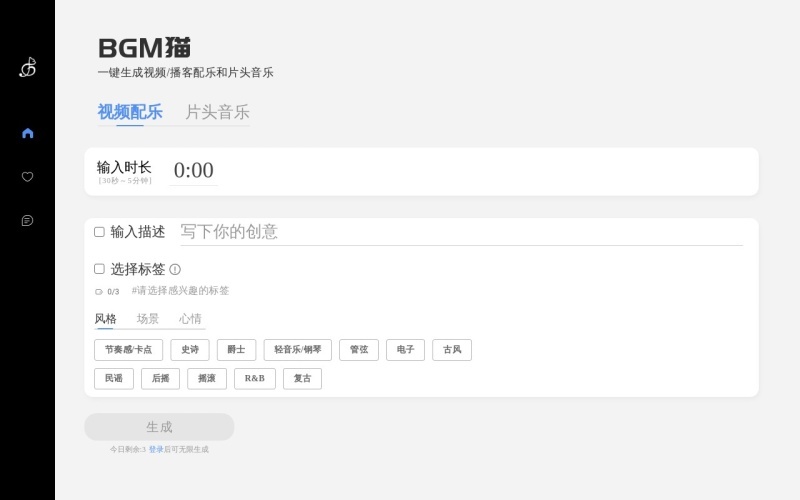Viewport: 800px width, 500px height.
Task: Click the BGM猫 music note logo
Action: pos(28,67)
